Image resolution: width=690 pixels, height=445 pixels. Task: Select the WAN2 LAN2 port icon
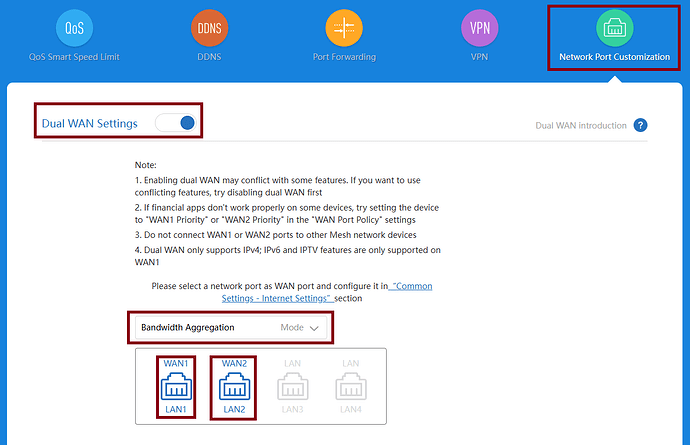234,386
